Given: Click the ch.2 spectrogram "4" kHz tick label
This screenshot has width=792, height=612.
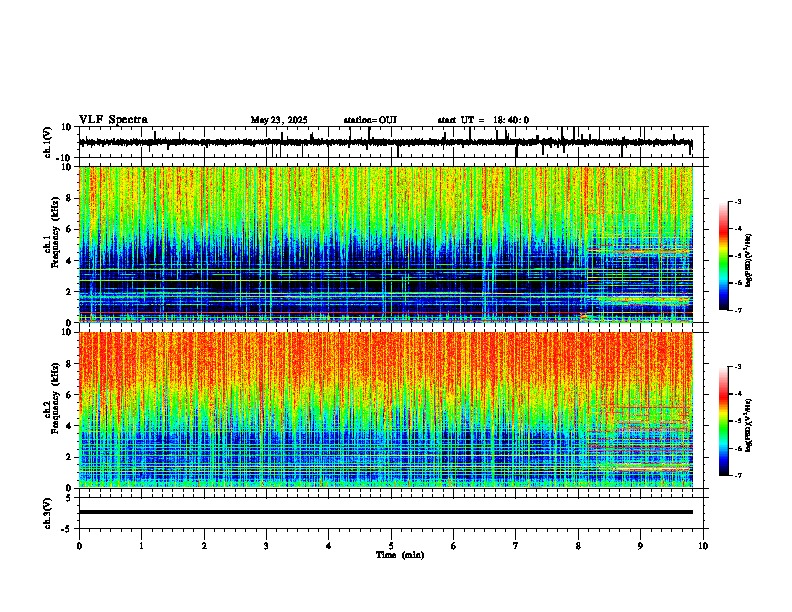Looking at the screenshot, I should (x=70, y=426).
